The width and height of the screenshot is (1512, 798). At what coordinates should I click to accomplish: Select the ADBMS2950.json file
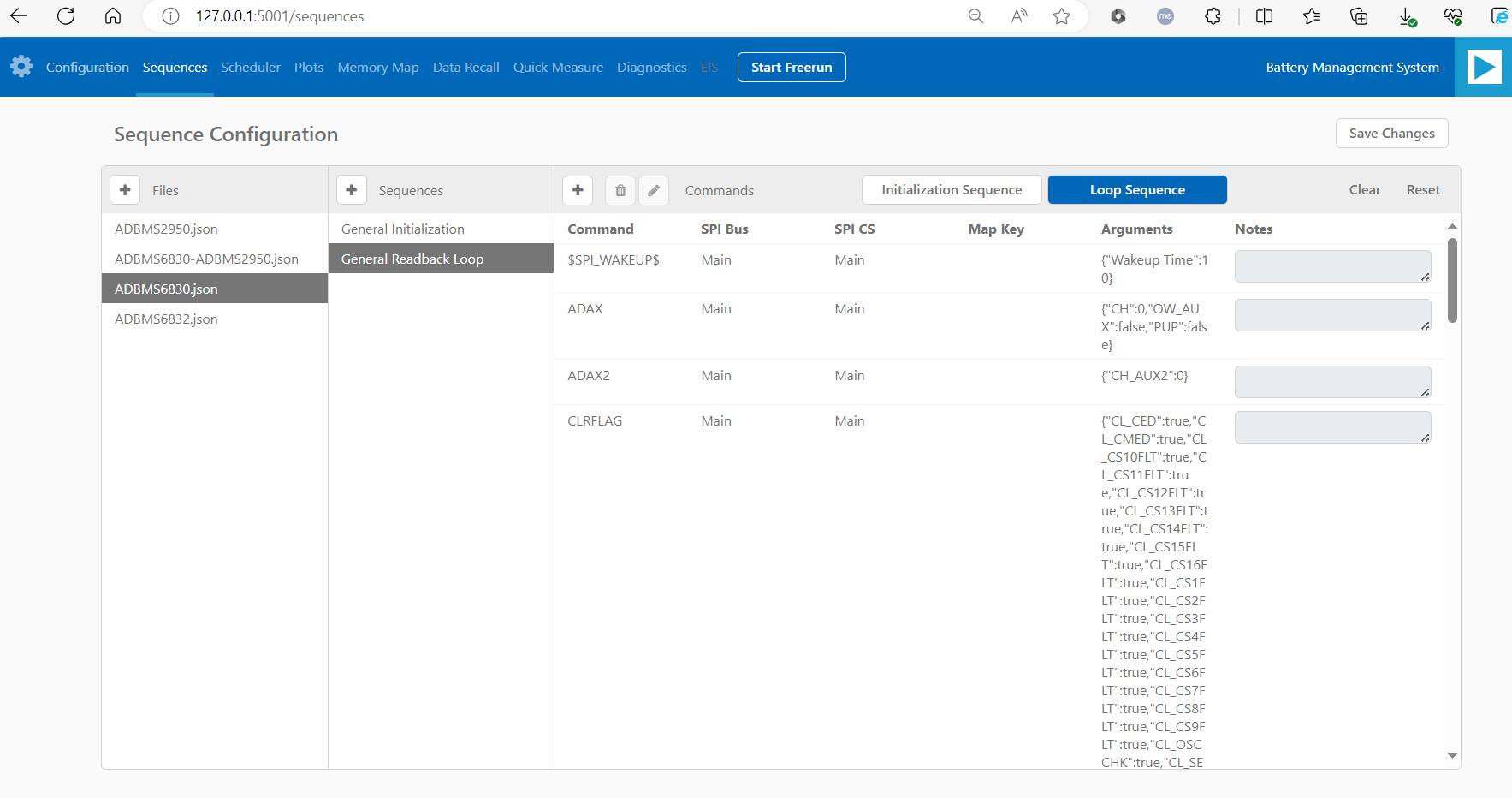(x=166, y=229)
